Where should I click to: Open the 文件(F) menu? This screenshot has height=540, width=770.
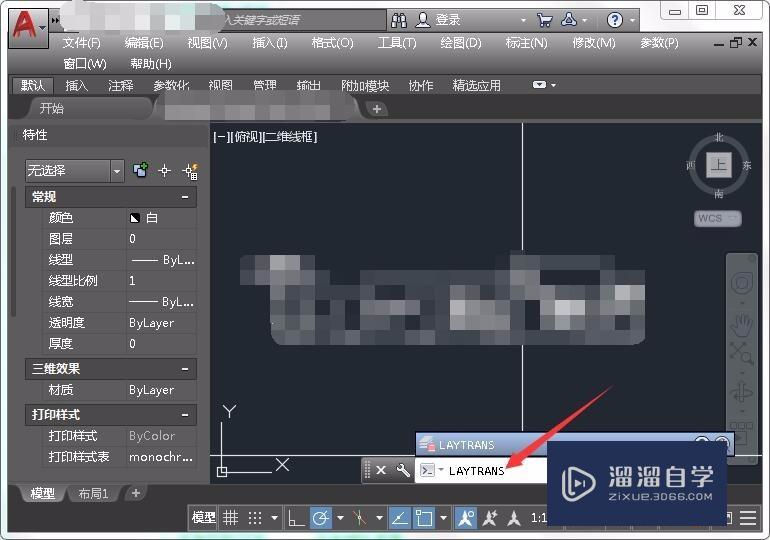[x=82, y=43]
